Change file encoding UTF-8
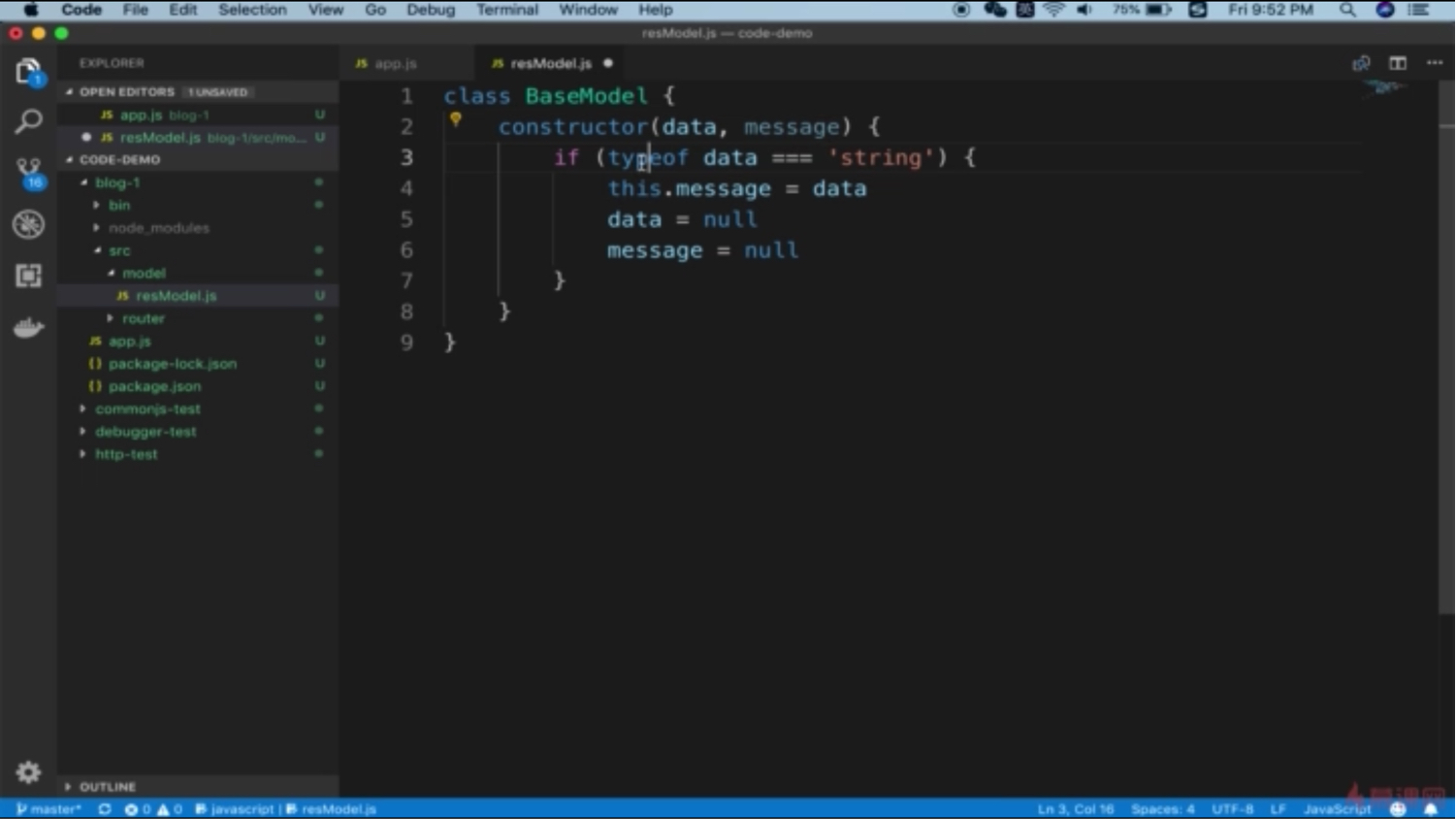Image resolution: width=1456 pixels, height=819 pixels. (x=1233, y=809)
